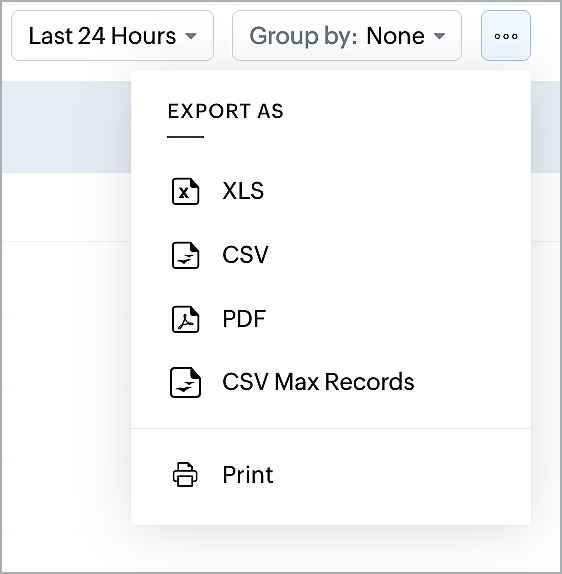Click the EXPORT AS section heading
562x574 pixels.
click(x=226, y=111)
